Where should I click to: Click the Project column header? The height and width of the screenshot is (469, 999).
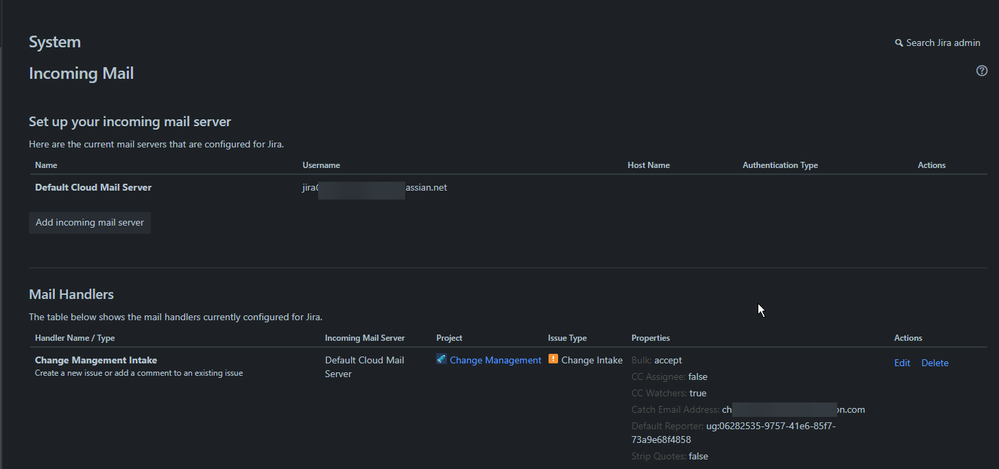[x=449, y=338]
